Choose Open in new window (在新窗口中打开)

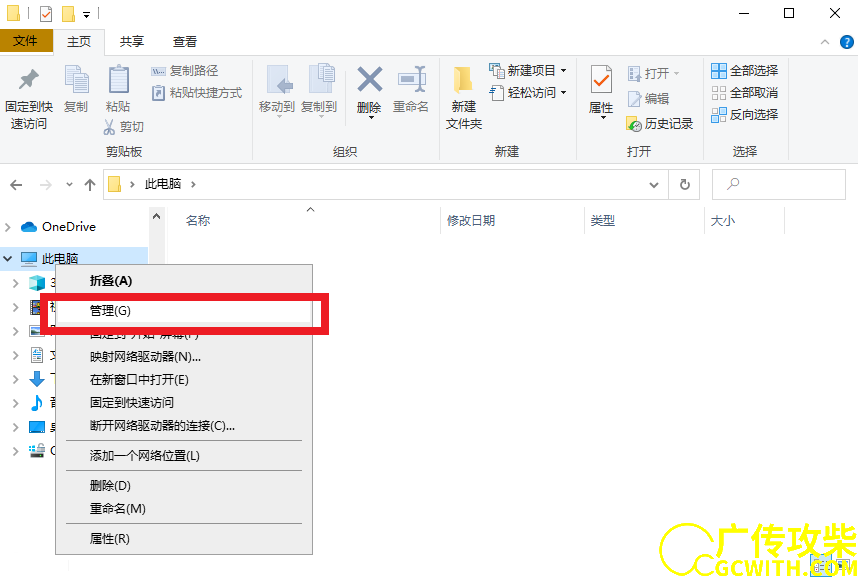click(x=184, y=380)
